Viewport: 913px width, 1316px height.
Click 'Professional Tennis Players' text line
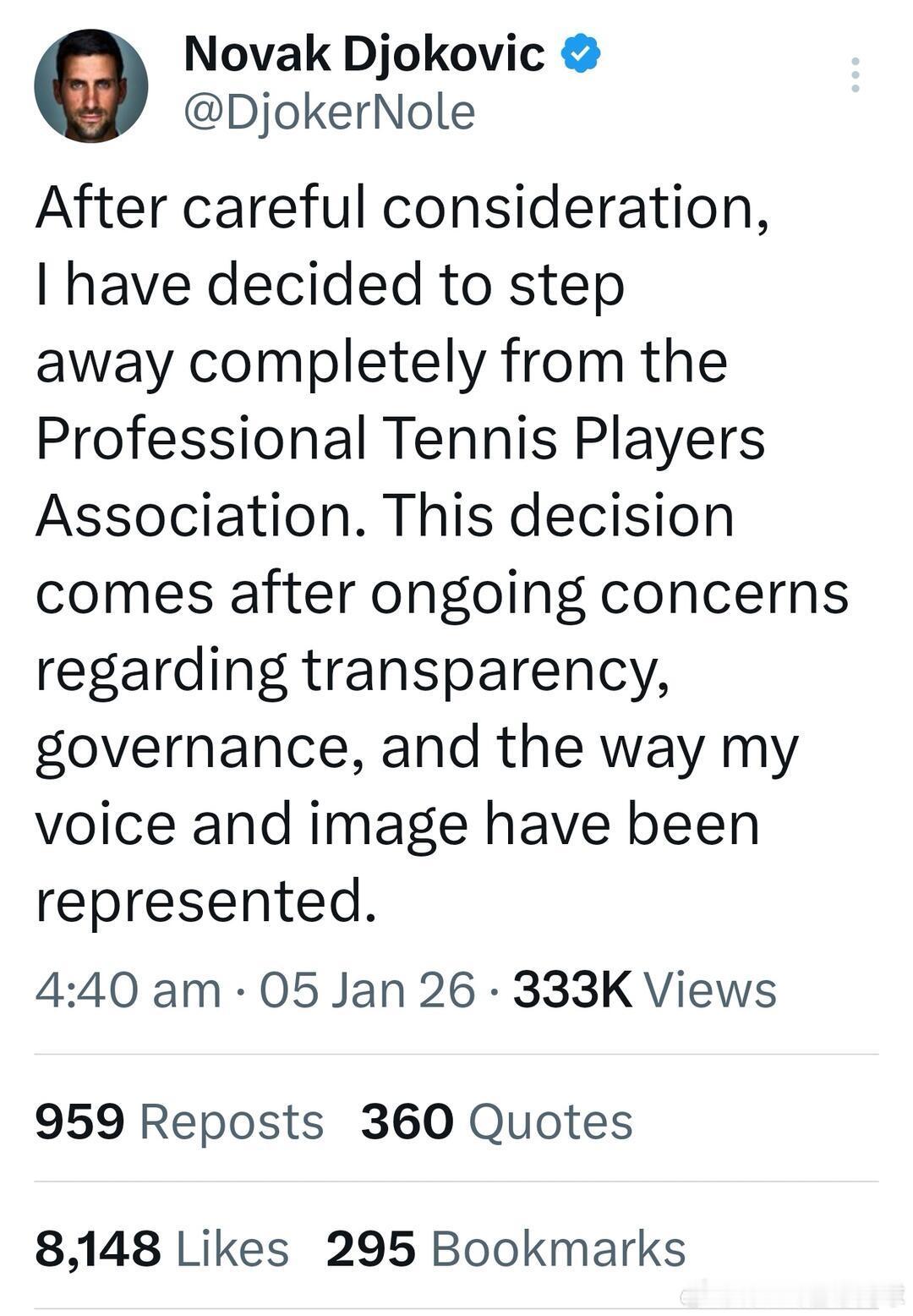tap(400, 439)
